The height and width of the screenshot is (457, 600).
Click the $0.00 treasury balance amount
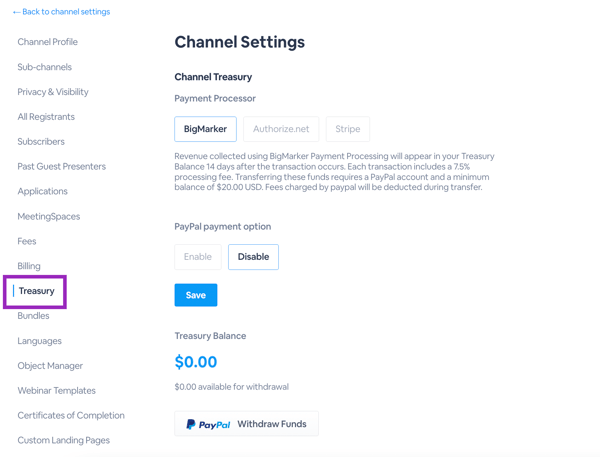(196, 362)
